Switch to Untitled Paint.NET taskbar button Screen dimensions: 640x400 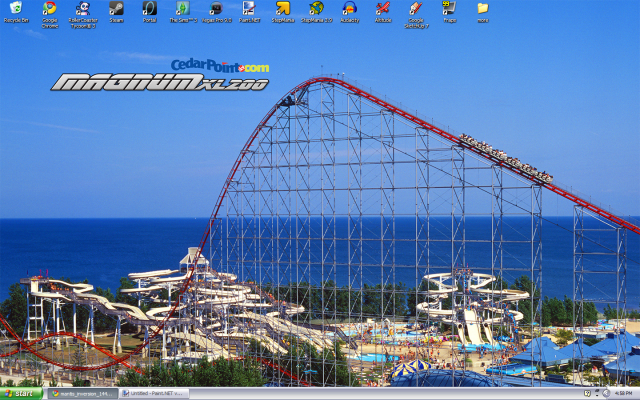coord(154,393)
